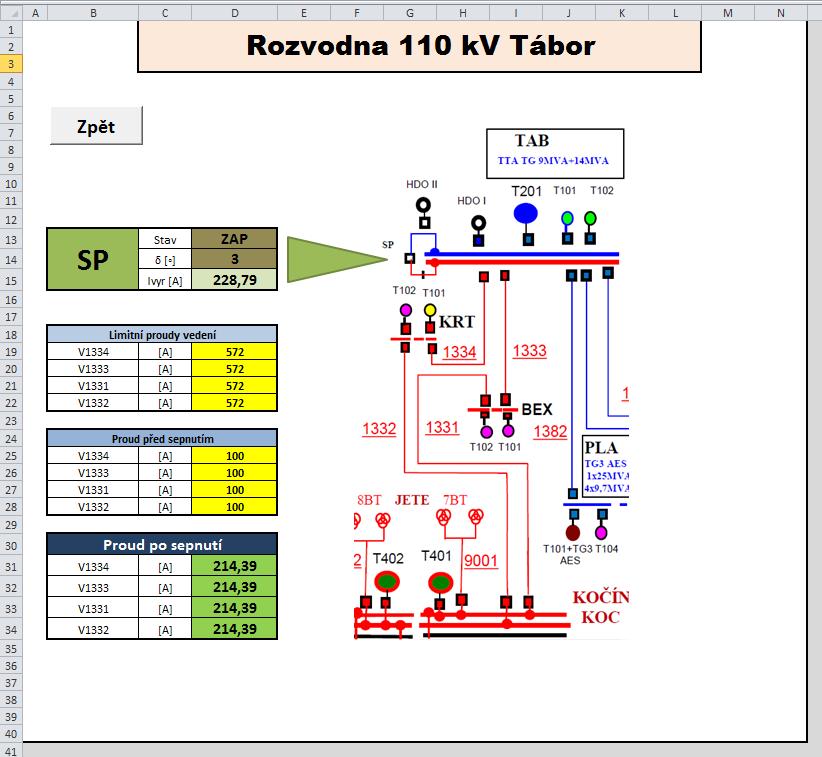Click the PLA station box
The height and width of the screenshot is (757, 822).
click(606, 466)
